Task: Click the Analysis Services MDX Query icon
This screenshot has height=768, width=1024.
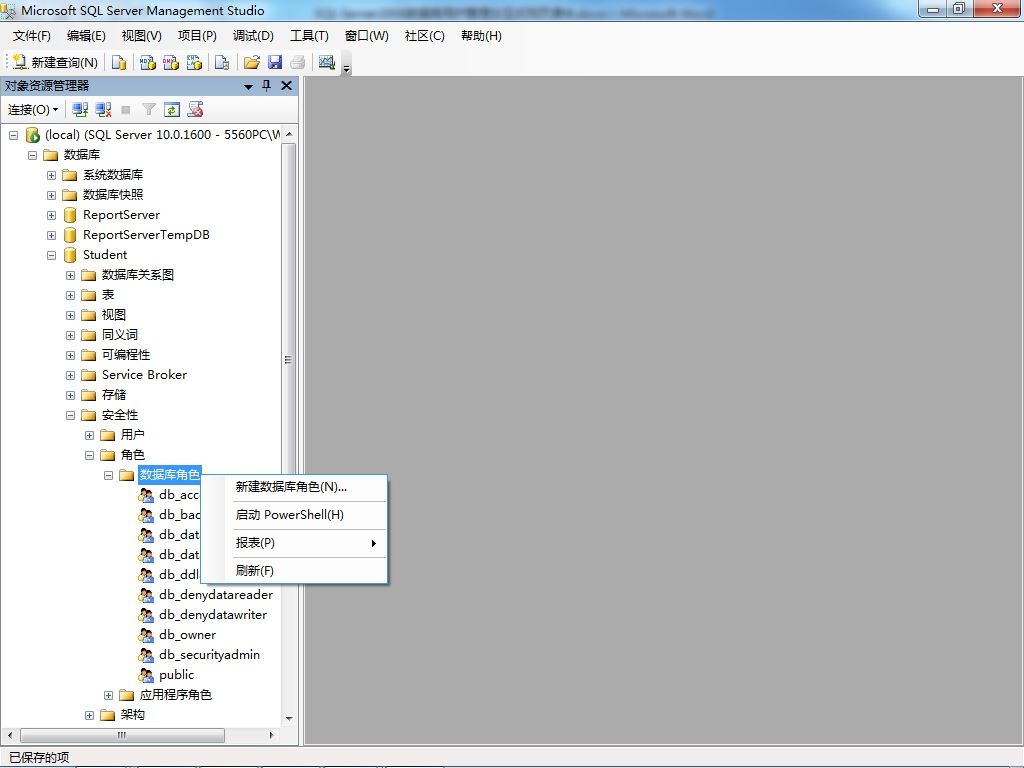Action: click(148, 62)
